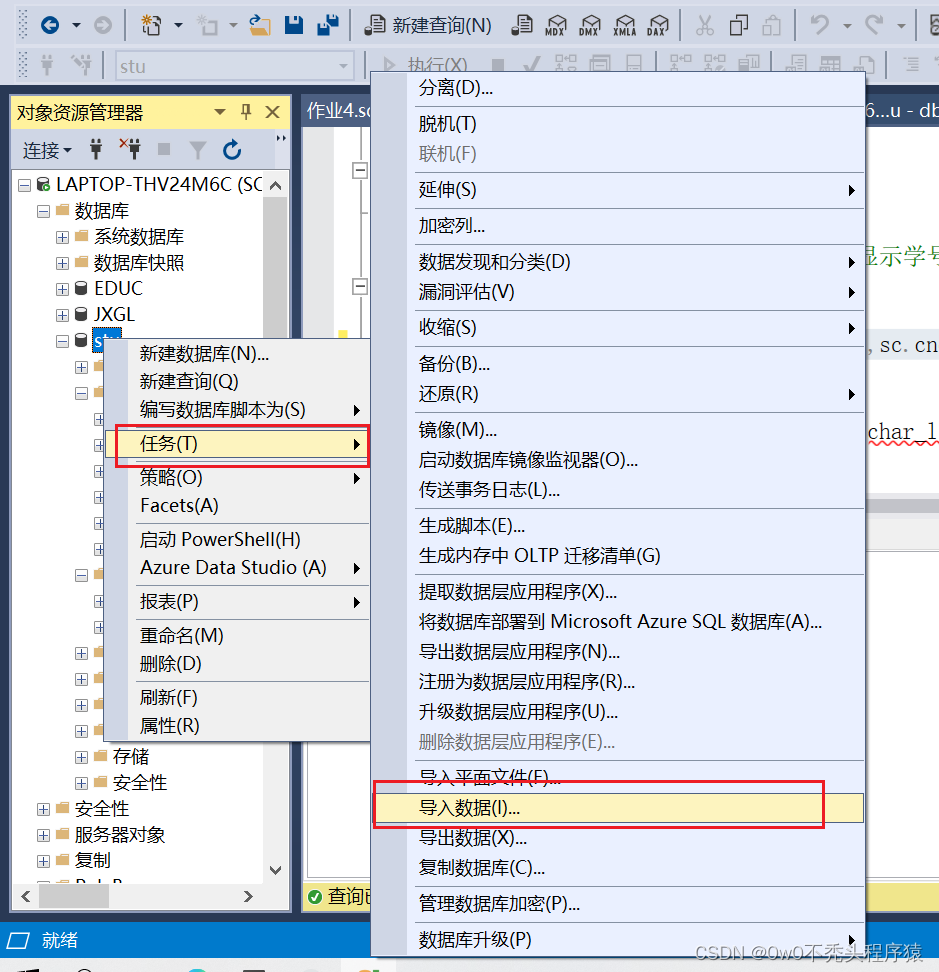Click the pin icon of Object Explorer panel

[x=246, y=112]
